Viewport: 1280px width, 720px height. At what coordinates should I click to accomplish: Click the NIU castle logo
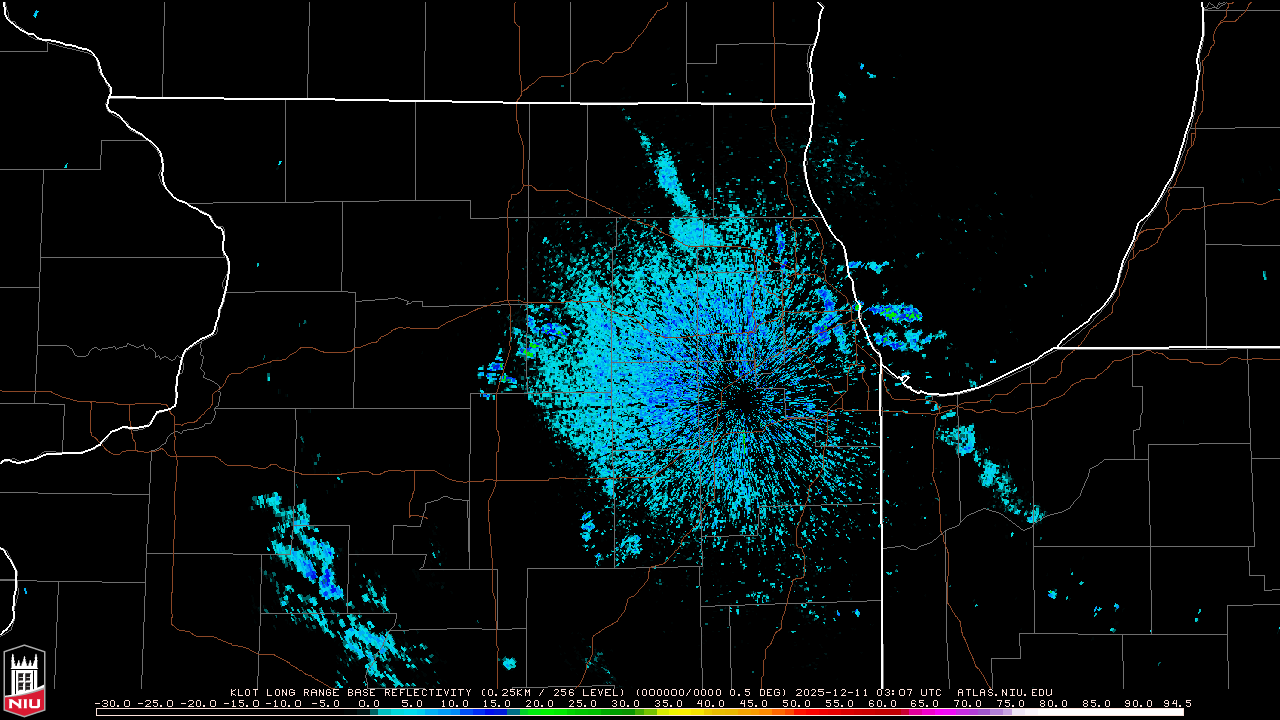24,680
